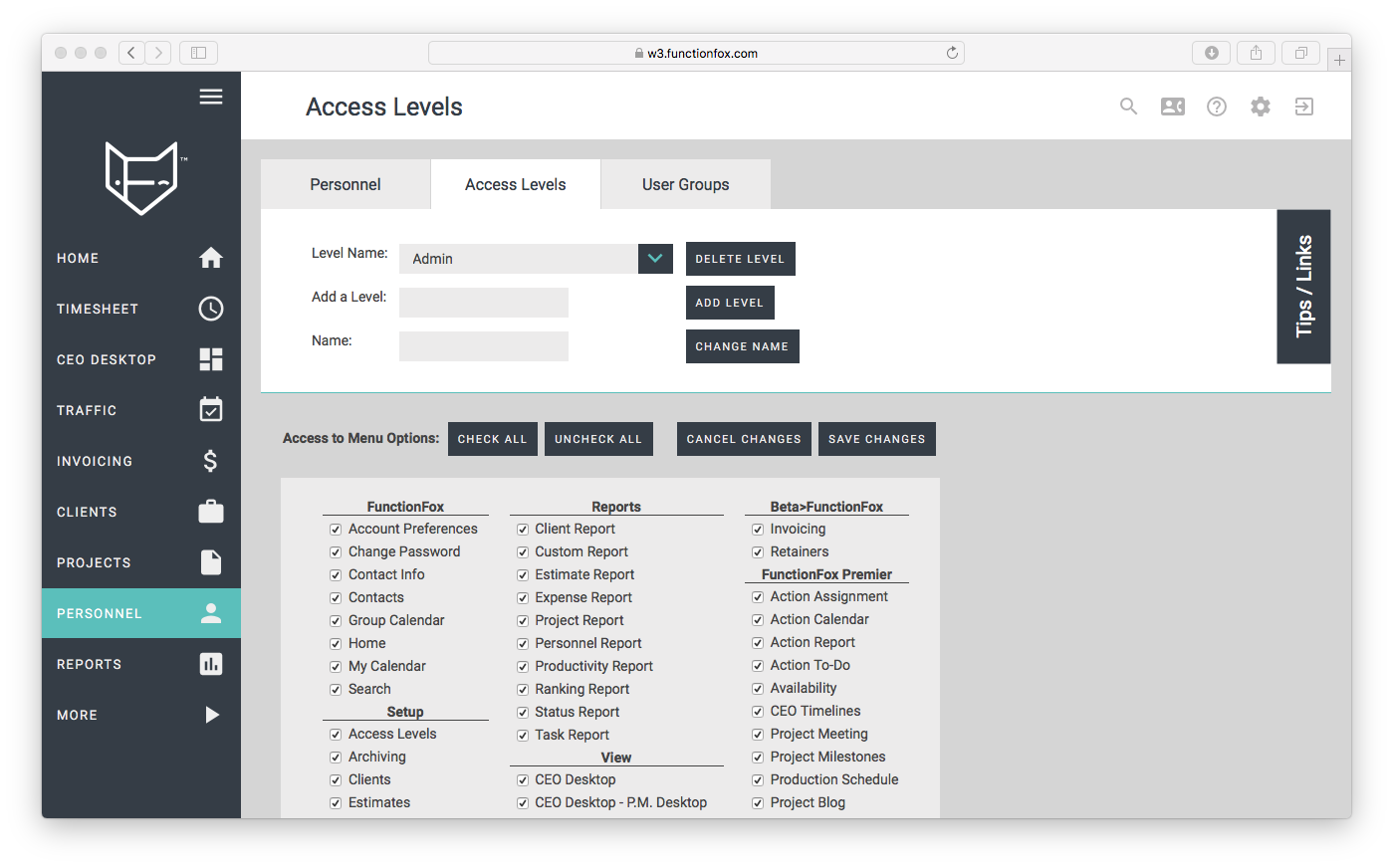Uncheck the Account Preferences checkbox
The height and width of the screenshot is (868, 1393).
(336, 530)
